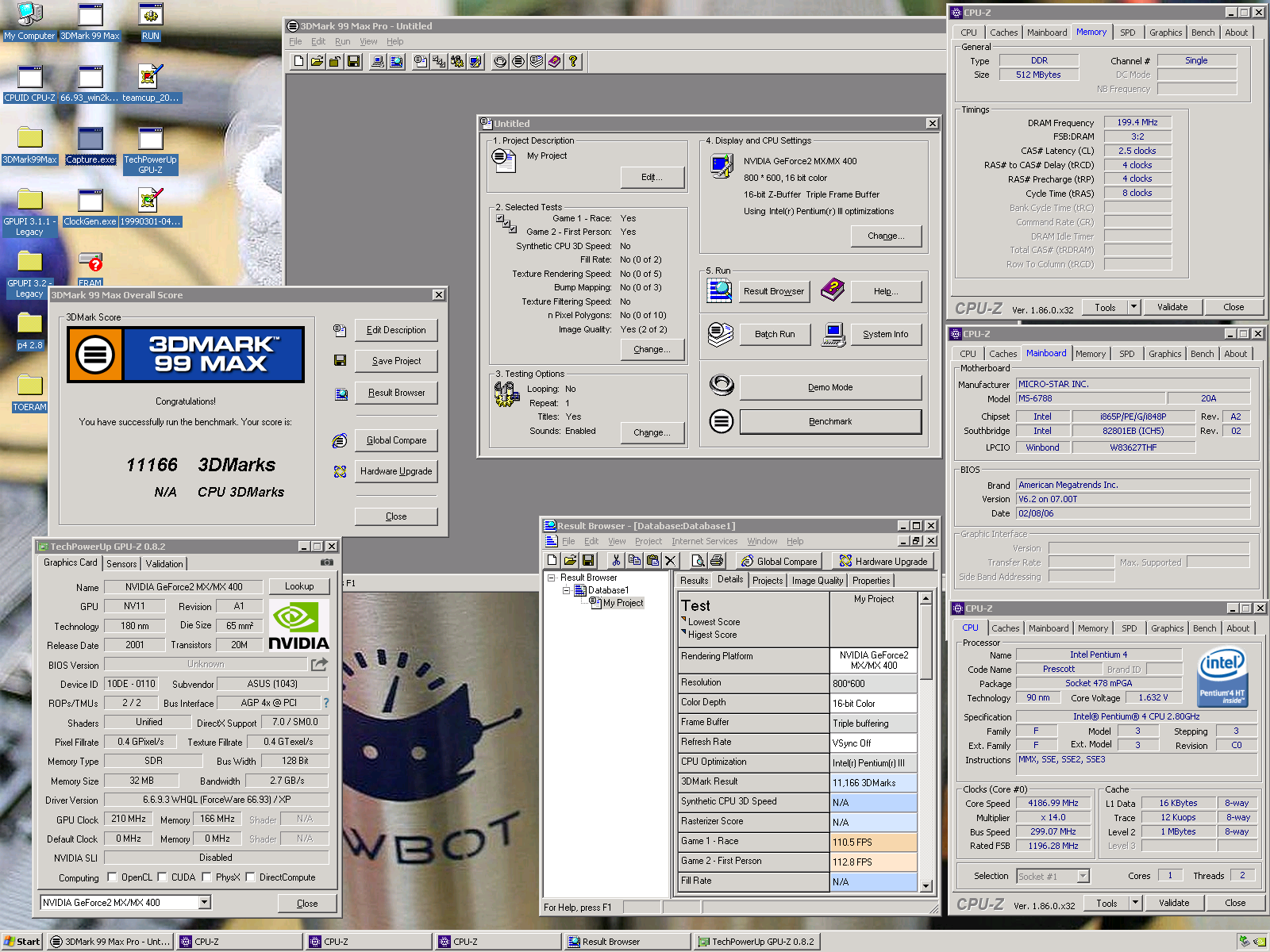This screenshot has height=952, width=1270.
Task: Click BIOS export share icon in GPU-Z
Action: pos(319,664)
